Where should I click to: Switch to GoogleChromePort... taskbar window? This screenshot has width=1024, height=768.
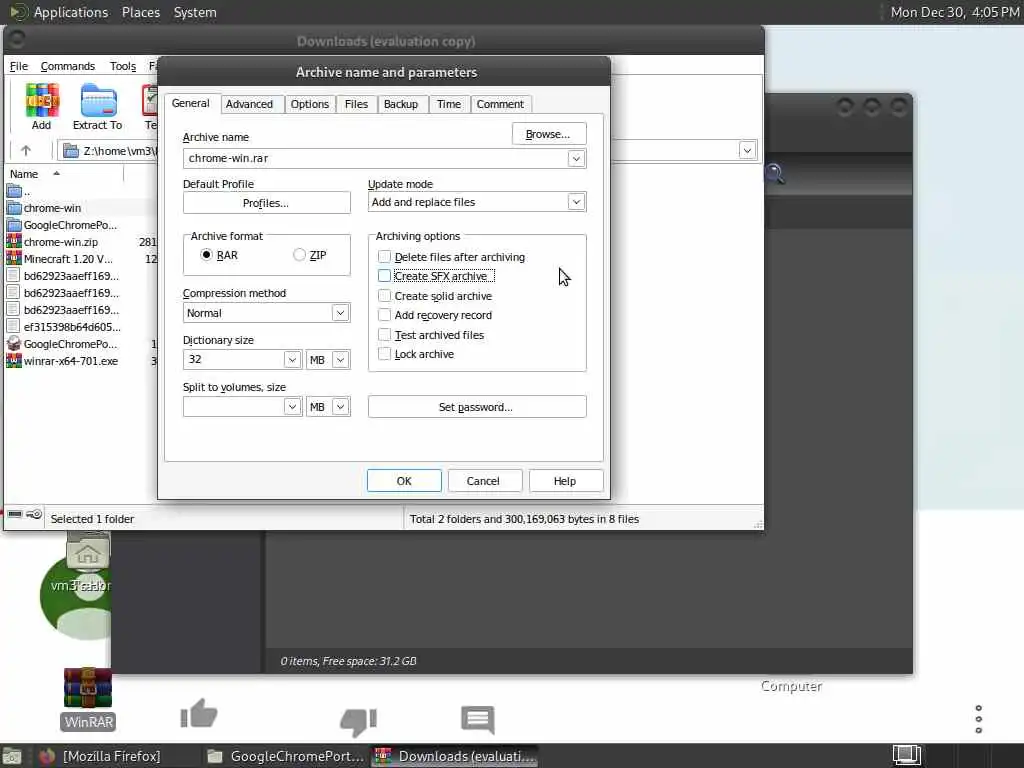pos(286,756)
